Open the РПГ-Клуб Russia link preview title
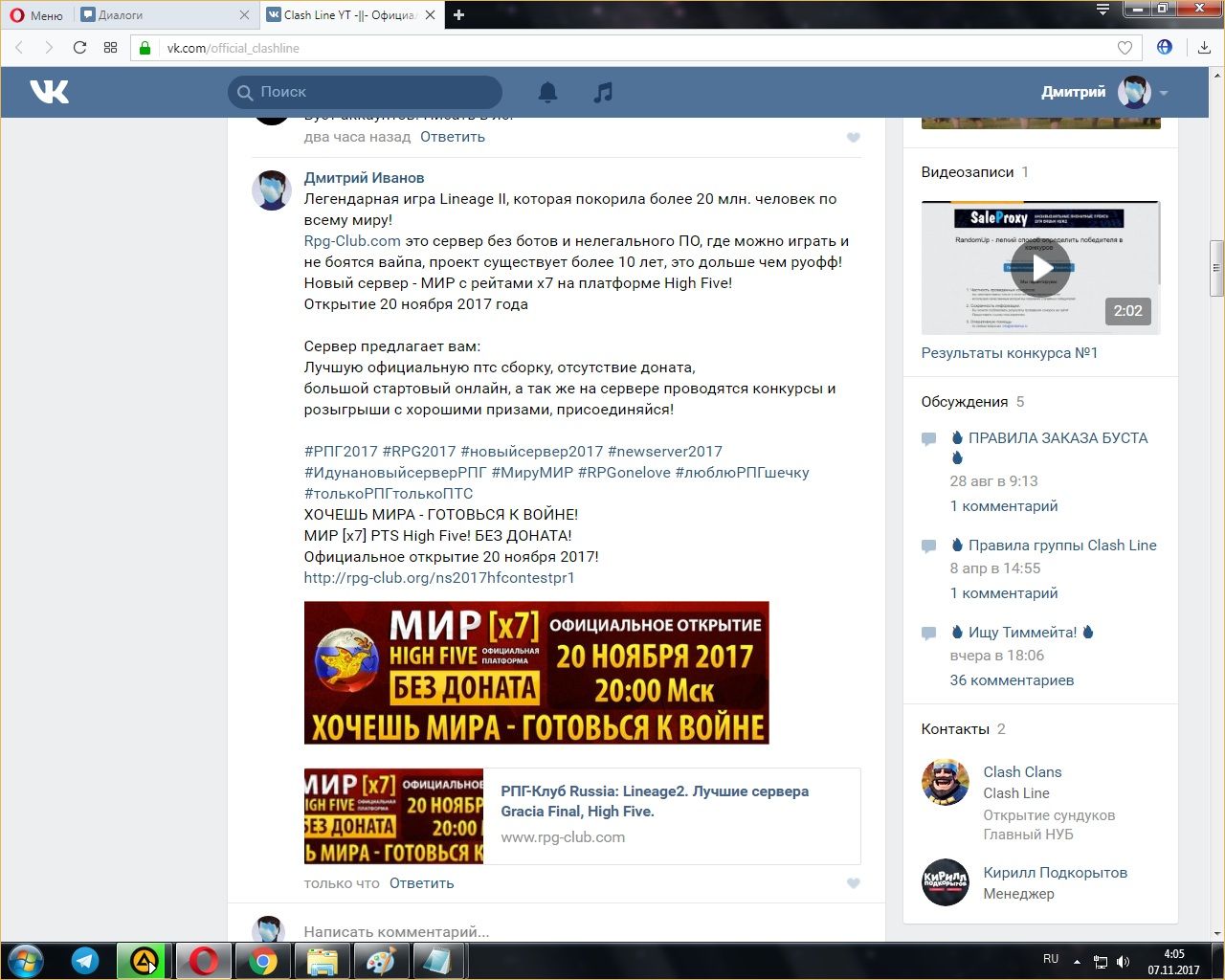1225x980 pixels. pos(655,801)
